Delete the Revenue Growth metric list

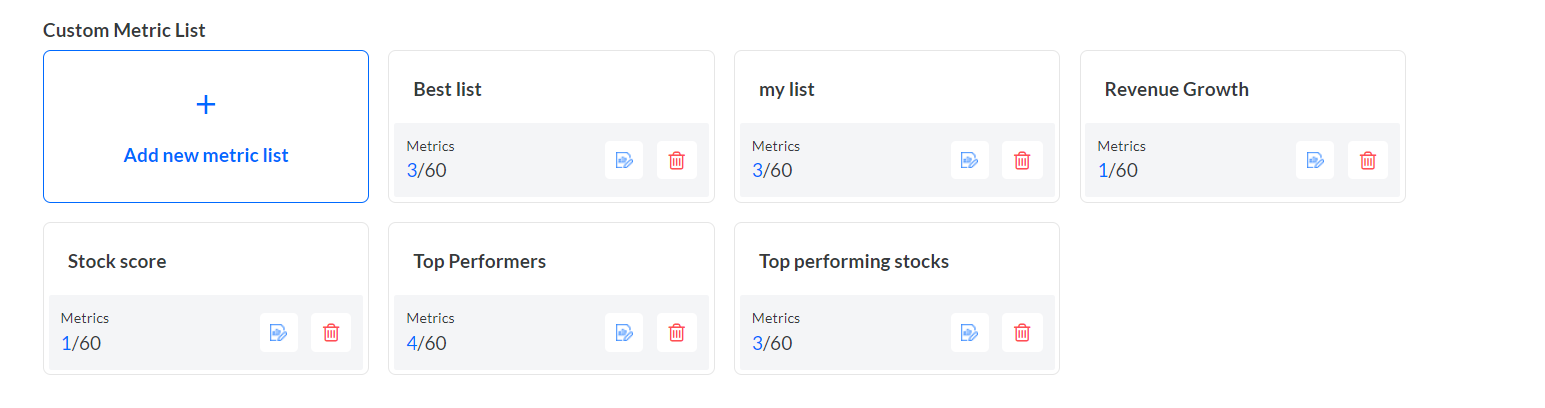pyautogui.click(x=1368, y=160)
